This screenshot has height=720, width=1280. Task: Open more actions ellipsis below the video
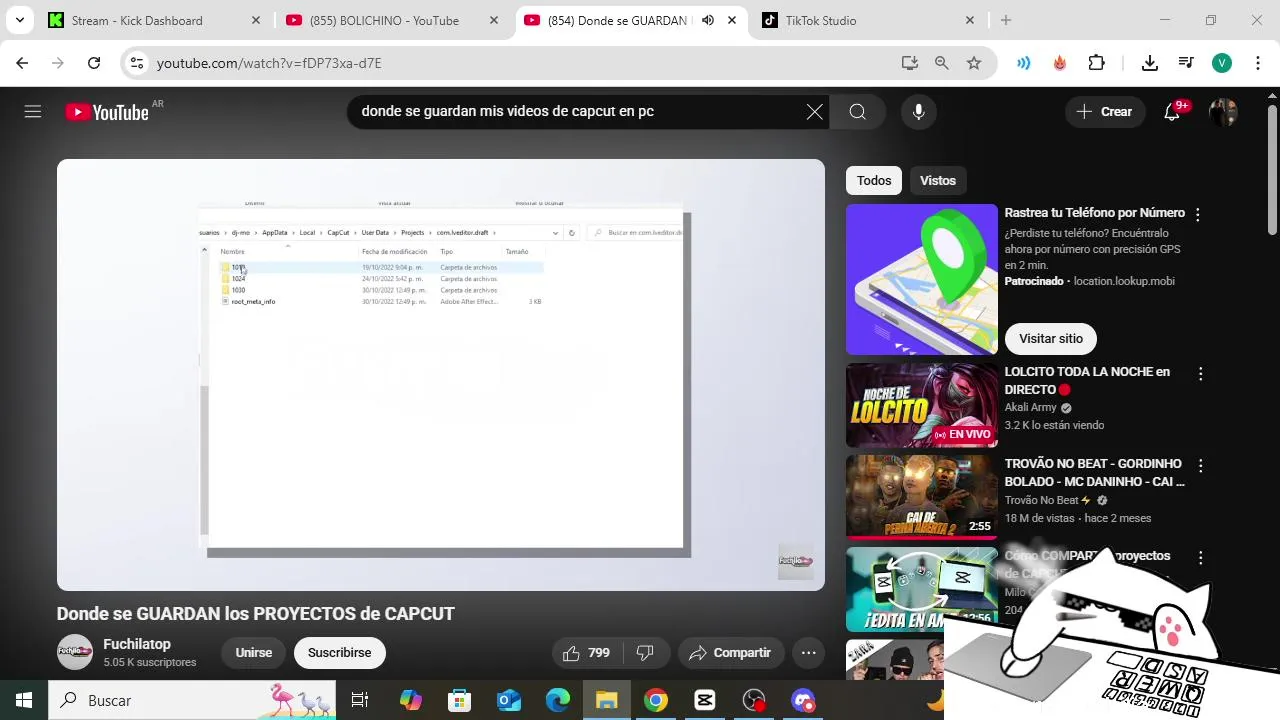click(809, 653)
